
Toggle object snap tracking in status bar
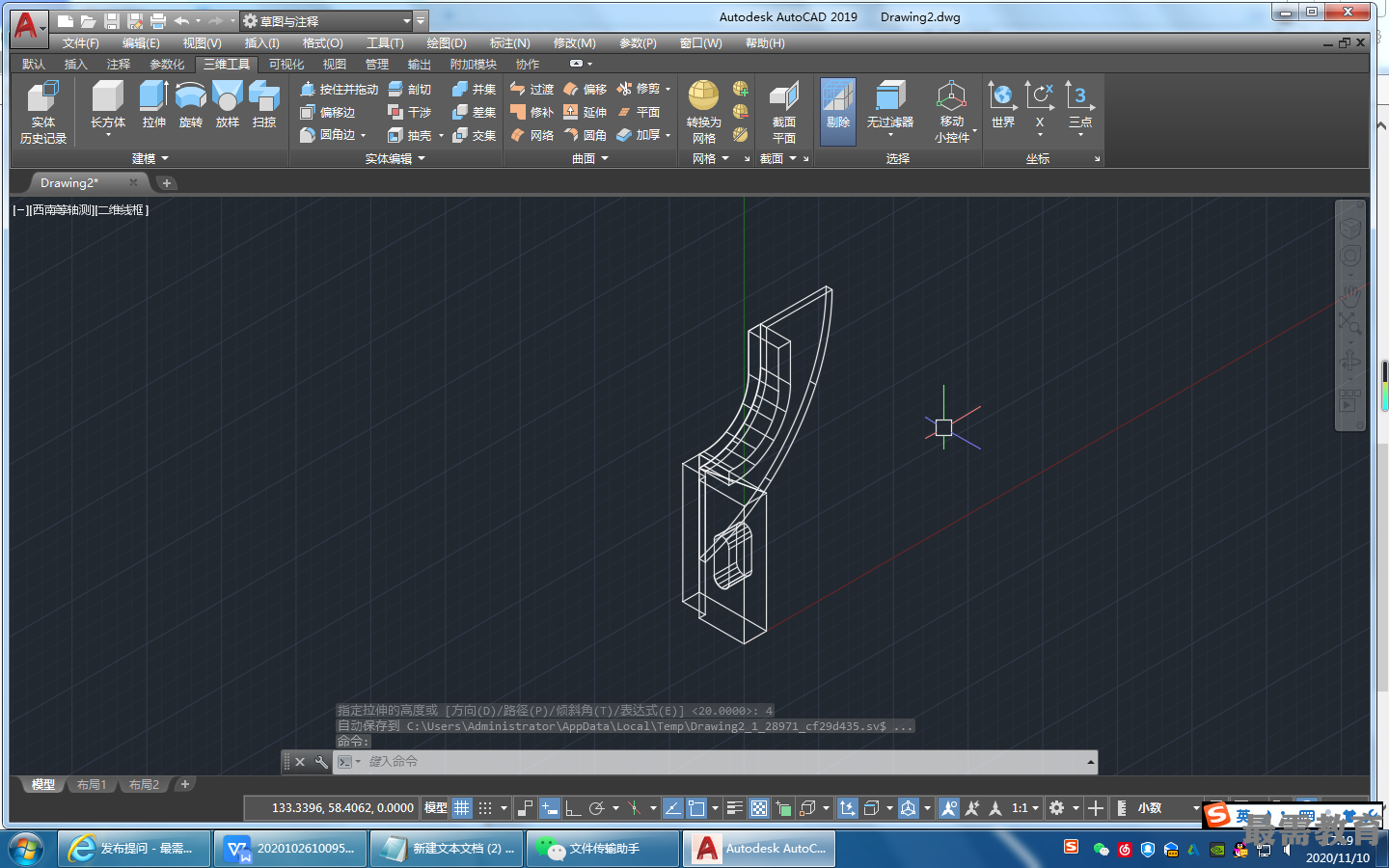[x=673, y=808]
